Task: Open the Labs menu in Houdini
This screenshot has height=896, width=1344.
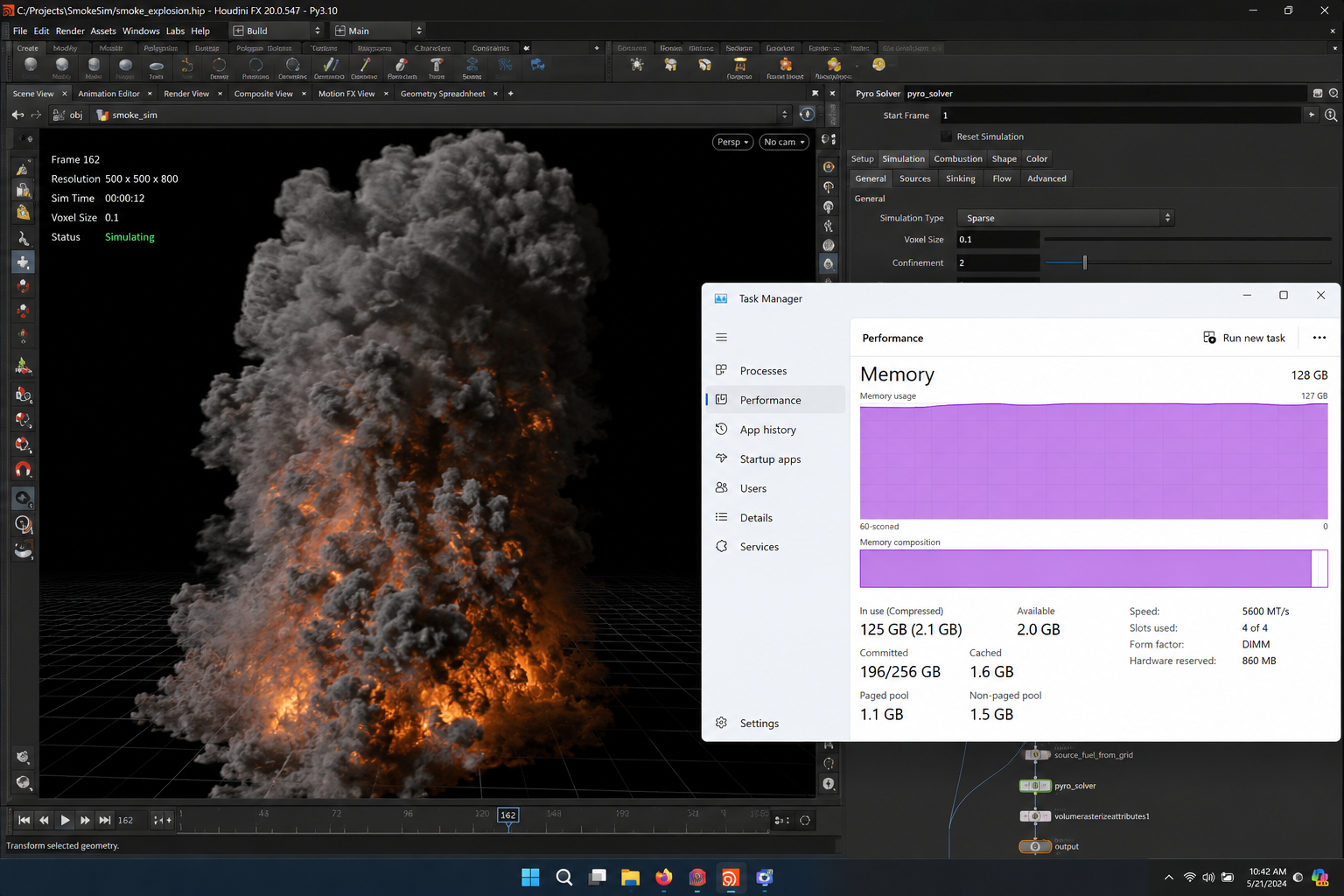Action: coord(176,31)
